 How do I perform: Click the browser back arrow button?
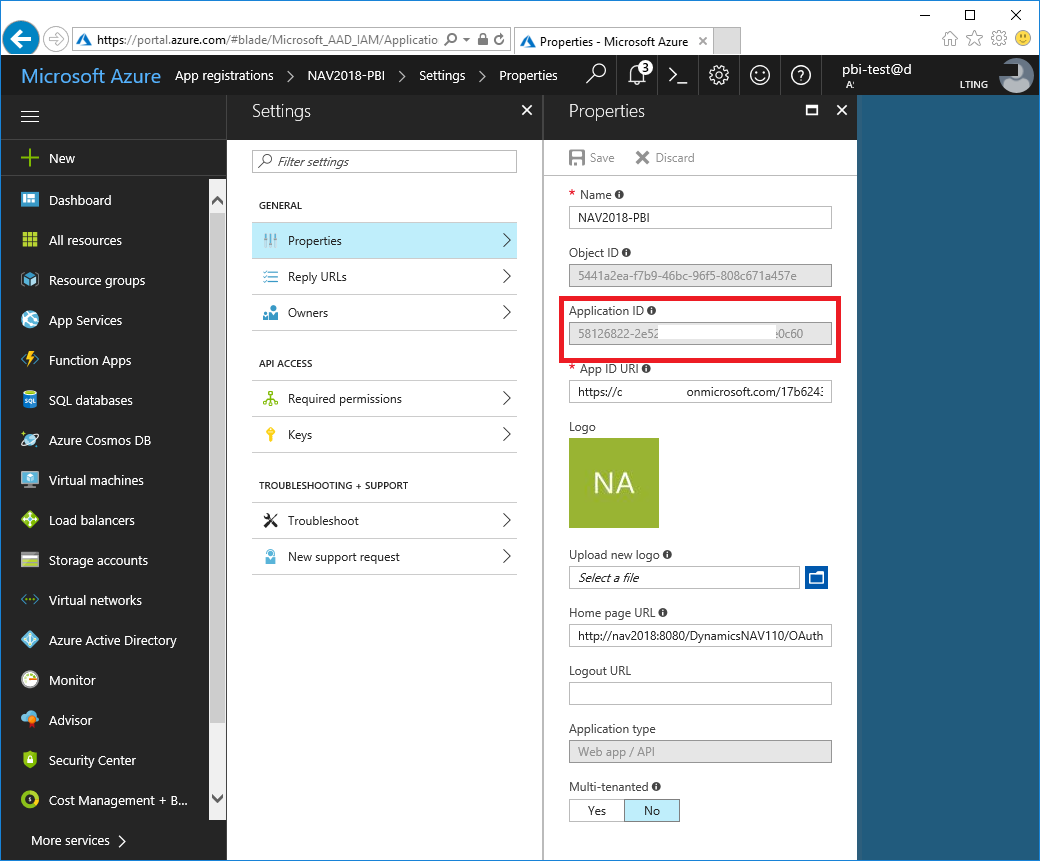[21, 39]
